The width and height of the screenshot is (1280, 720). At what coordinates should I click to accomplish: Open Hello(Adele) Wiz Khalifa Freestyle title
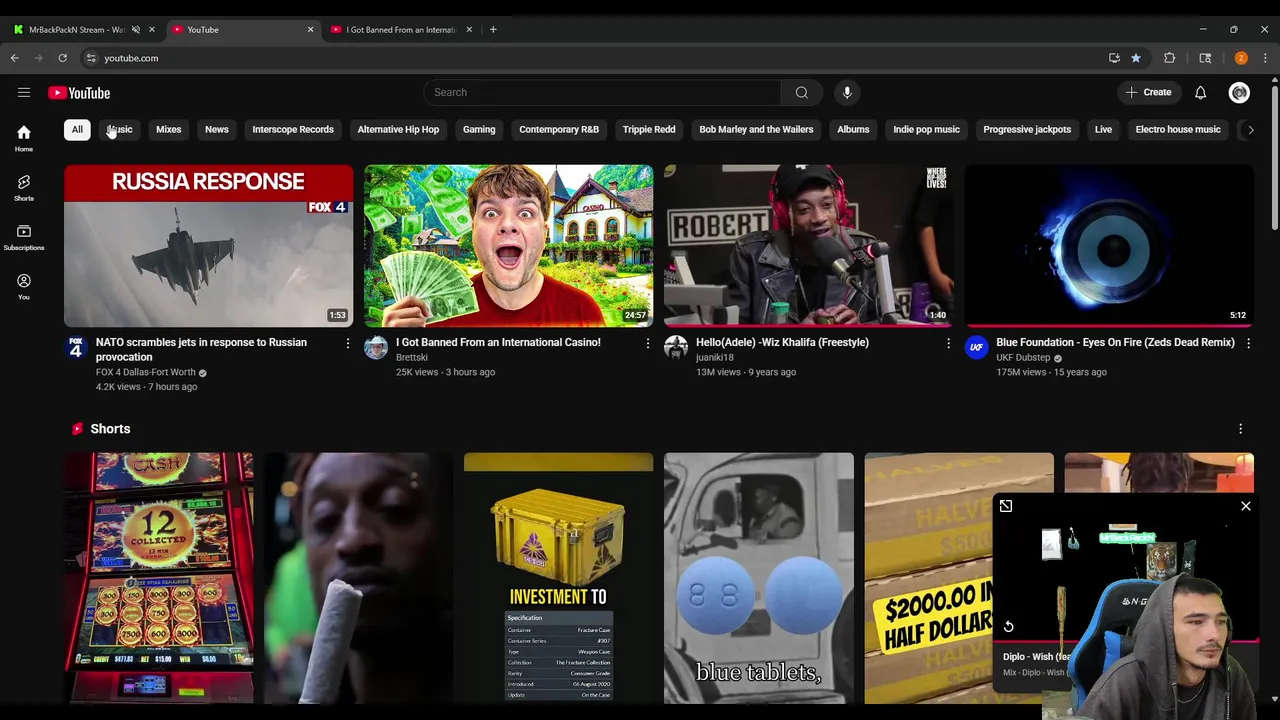pyautogui.click(x=782, y=342)
